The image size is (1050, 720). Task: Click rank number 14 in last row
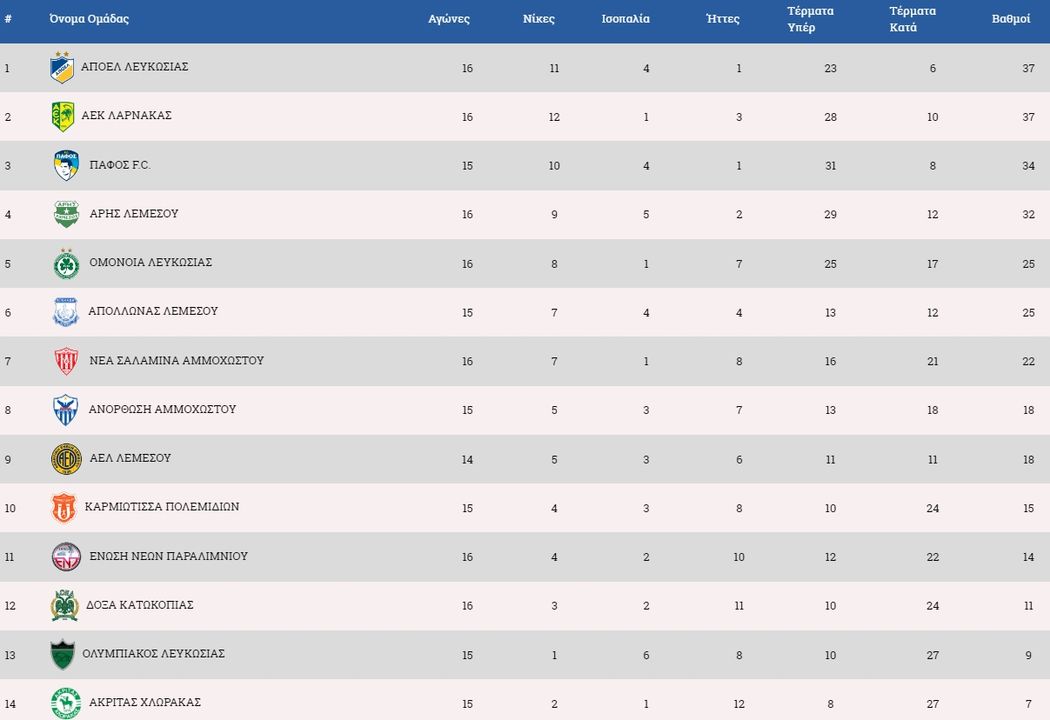[10, 705]
